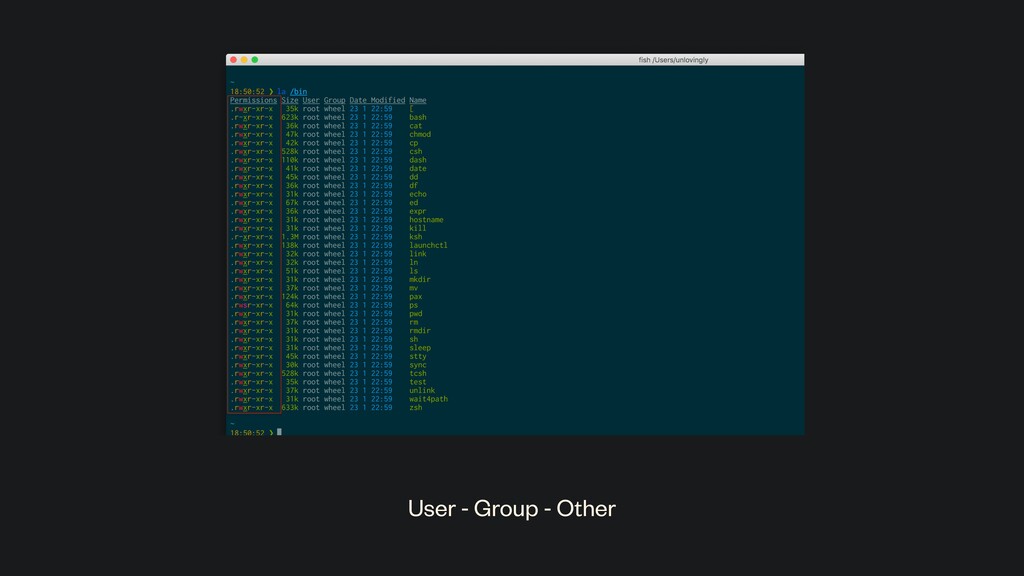
Task: Click the 1.3M size of ksh
Action: click(289, 237)
